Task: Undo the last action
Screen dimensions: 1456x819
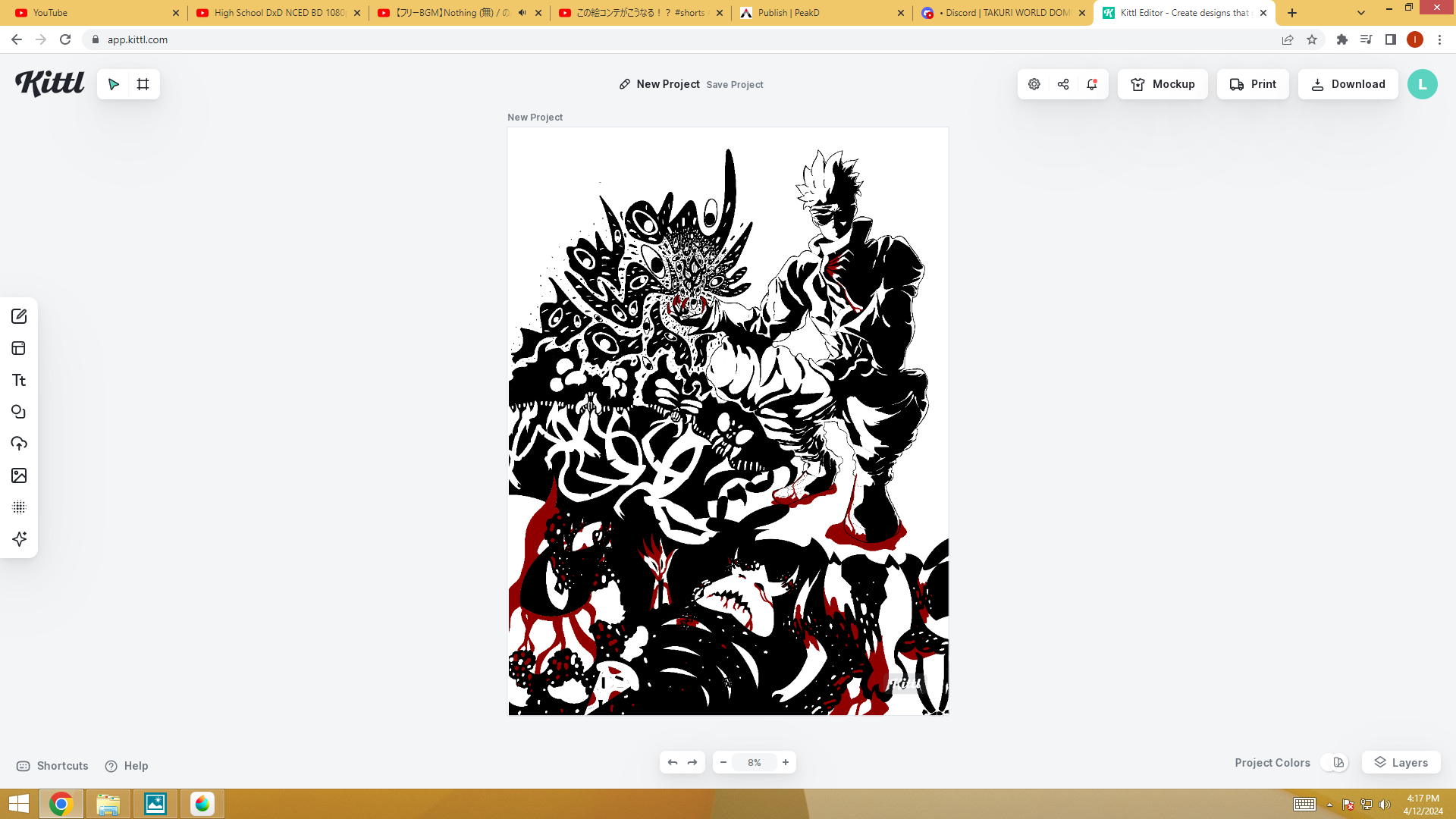Action: pyautogui.click(x=673, y=762)
